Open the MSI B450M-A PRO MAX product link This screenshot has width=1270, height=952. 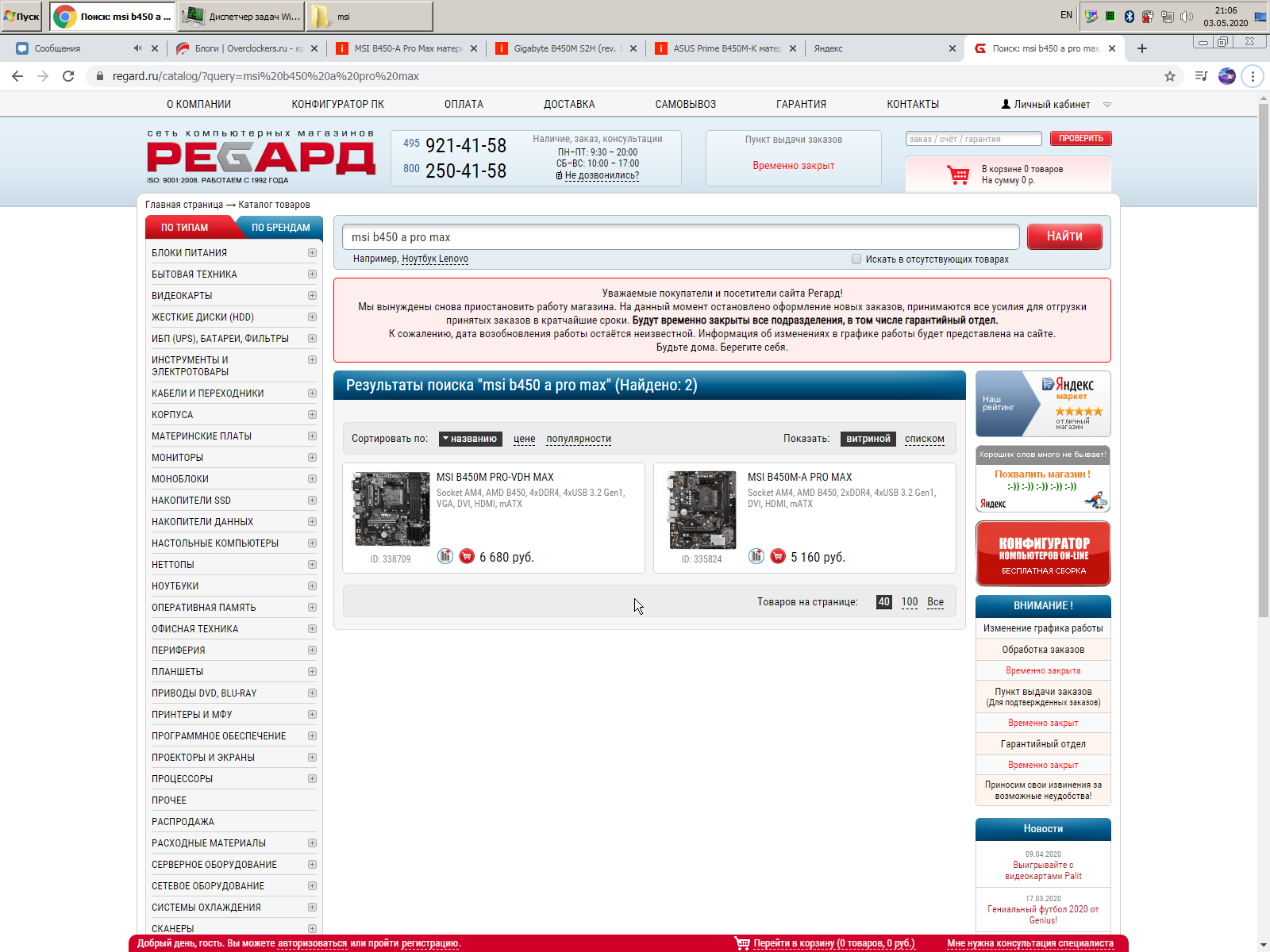tap(799, 477)
